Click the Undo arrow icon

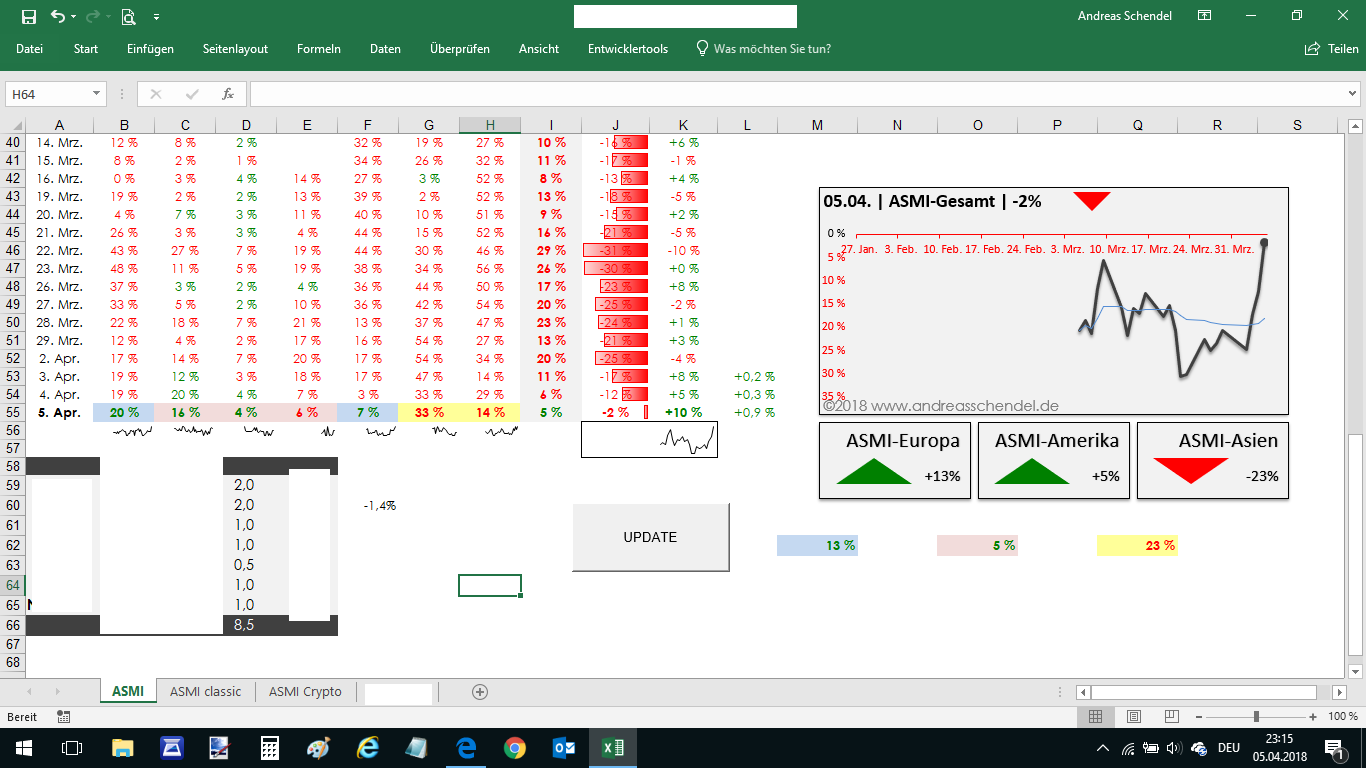[58, 17]
